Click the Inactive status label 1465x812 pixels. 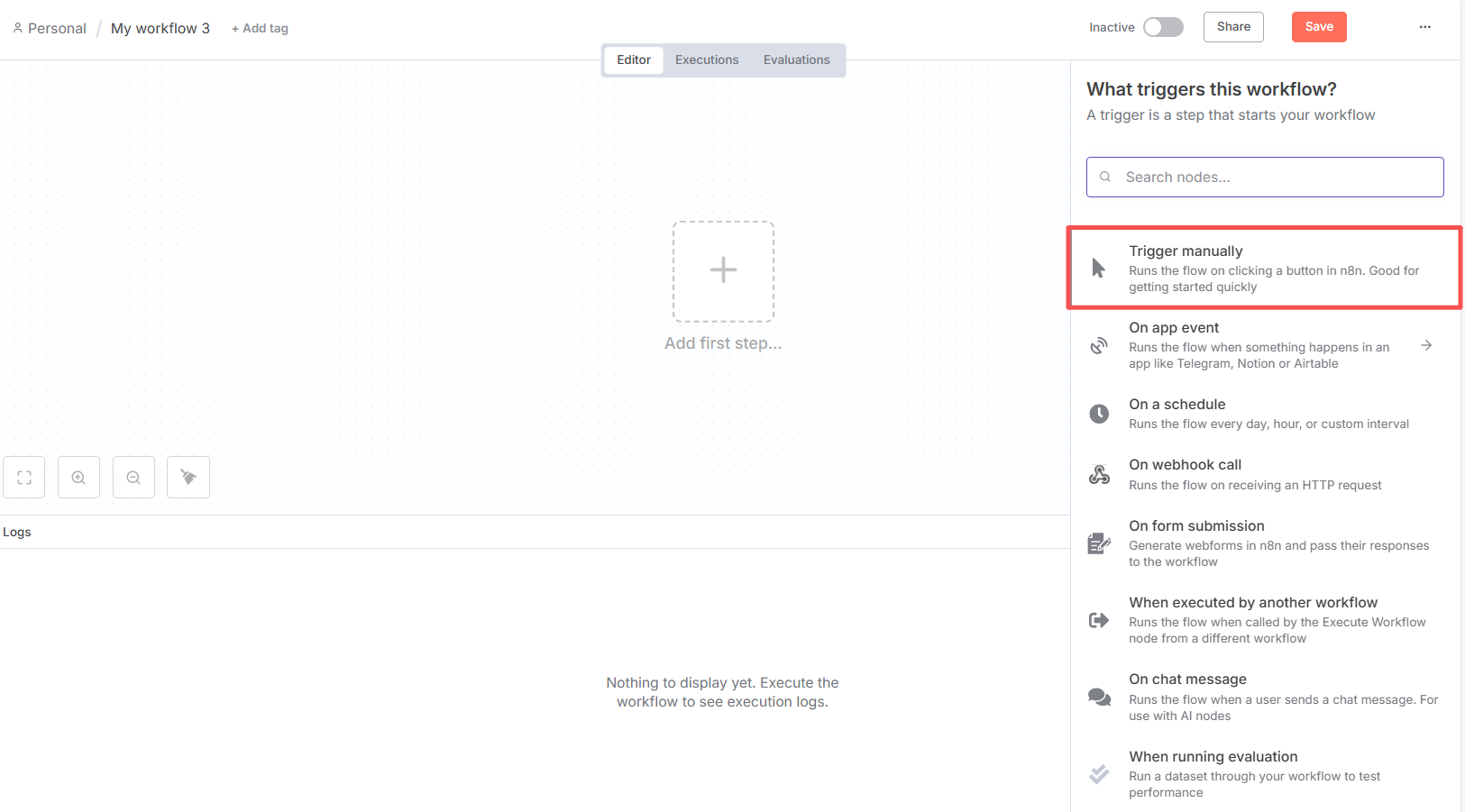coord(1112,27)
